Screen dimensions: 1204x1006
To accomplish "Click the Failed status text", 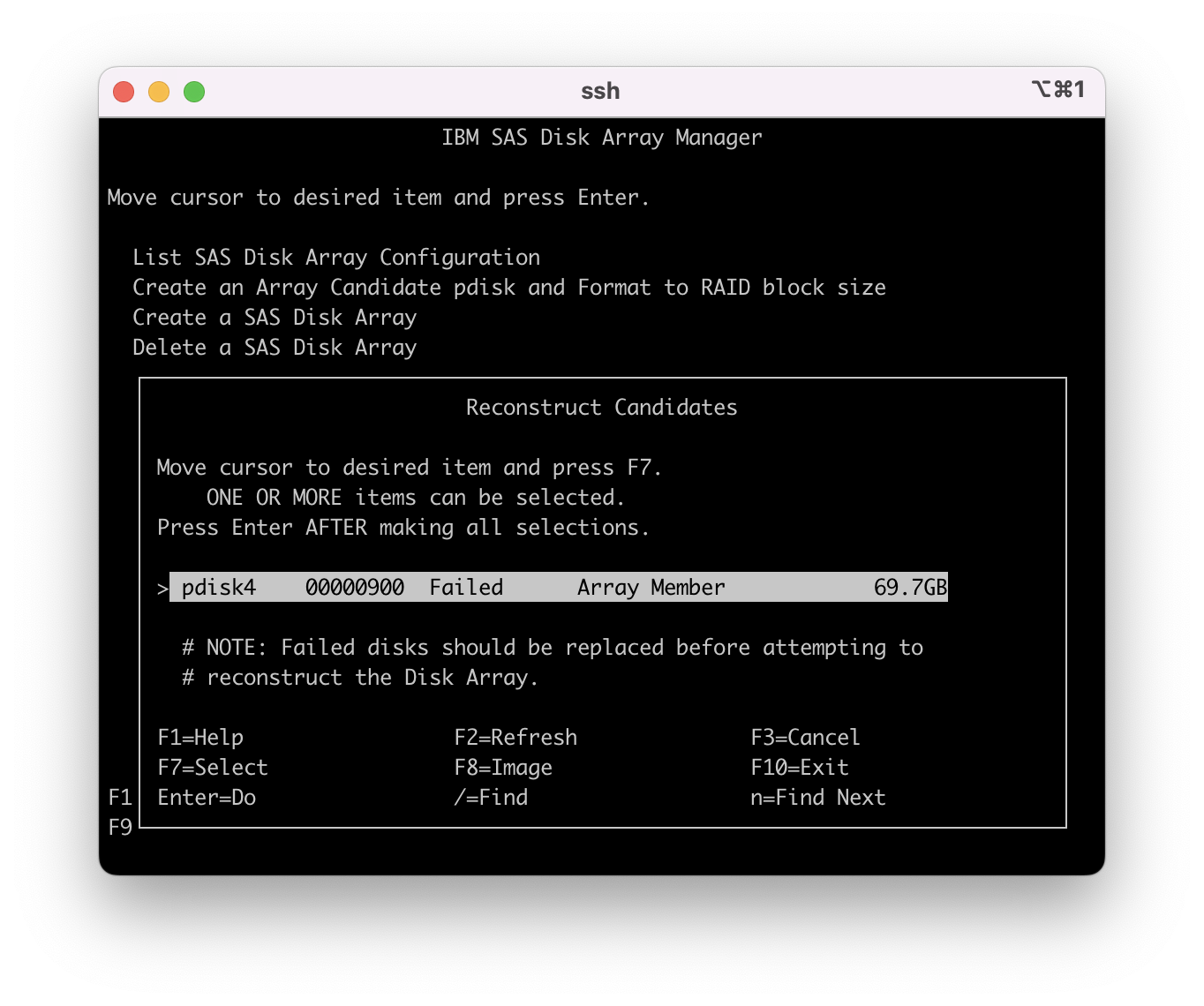I will click(x=466, y=588).
